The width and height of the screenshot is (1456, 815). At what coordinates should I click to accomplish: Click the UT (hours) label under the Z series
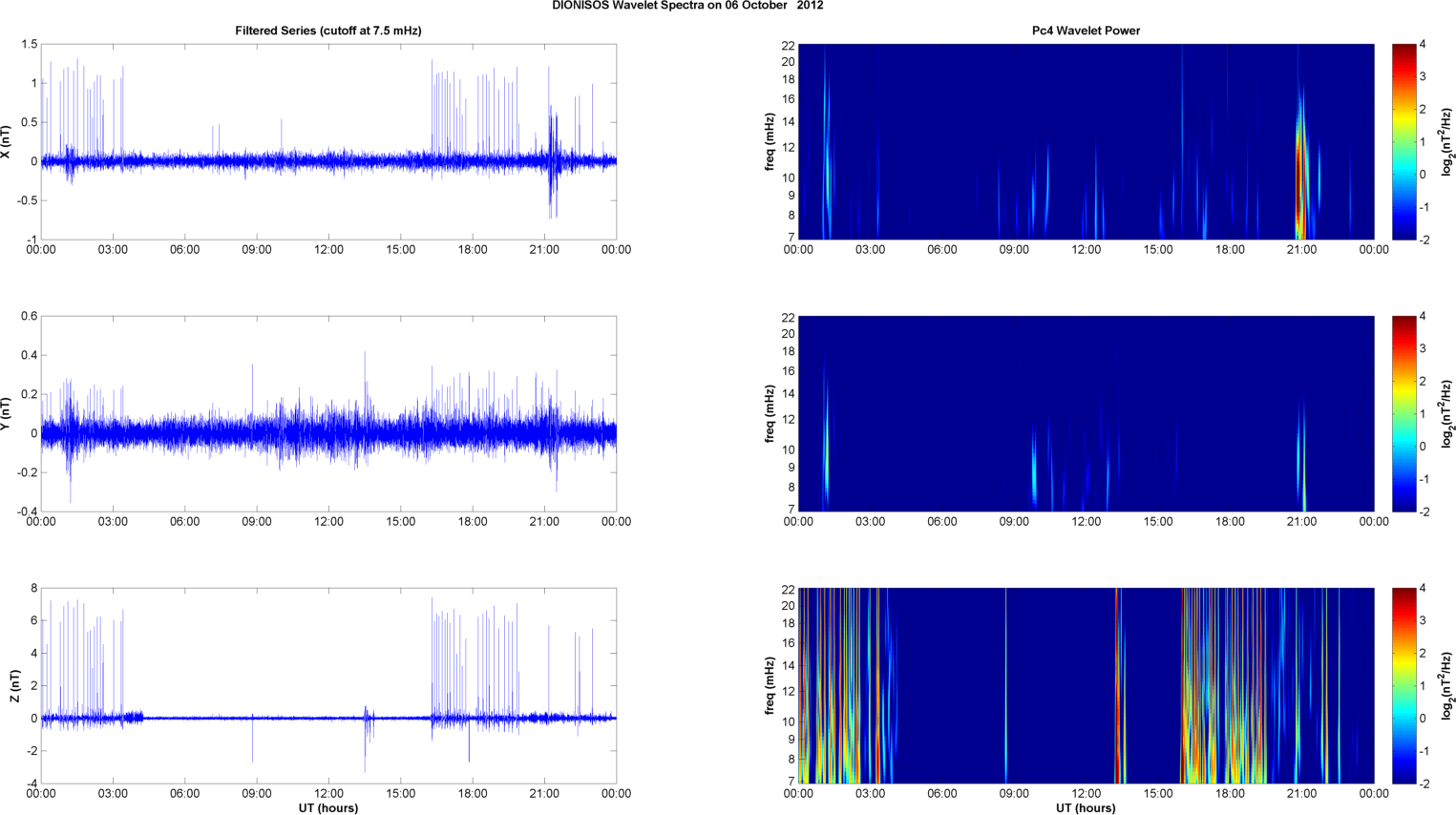(327, 808)
